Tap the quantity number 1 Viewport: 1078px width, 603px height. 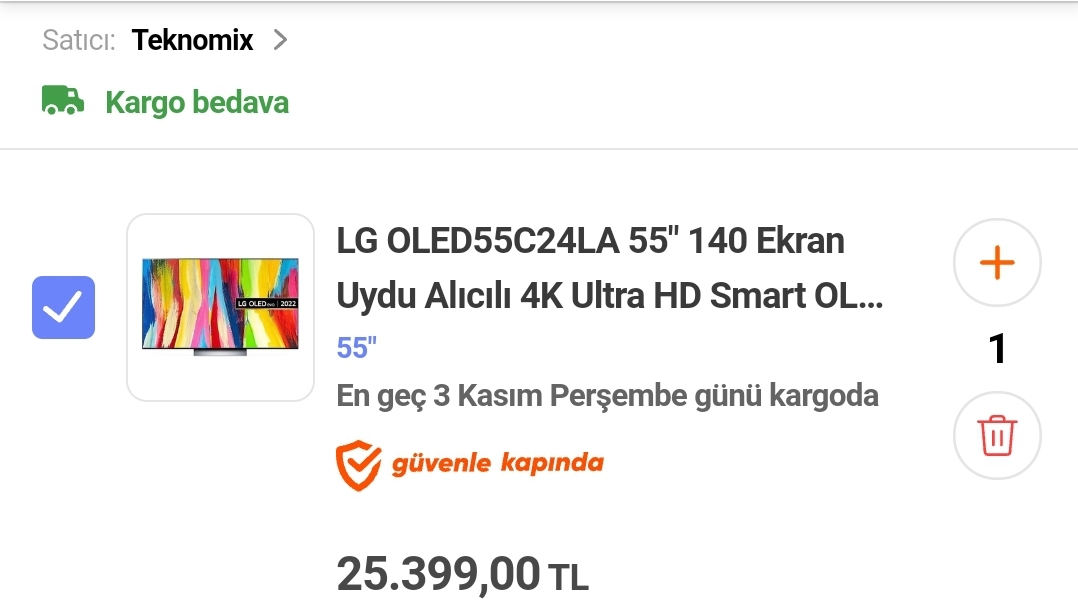[x=997, y=349]
